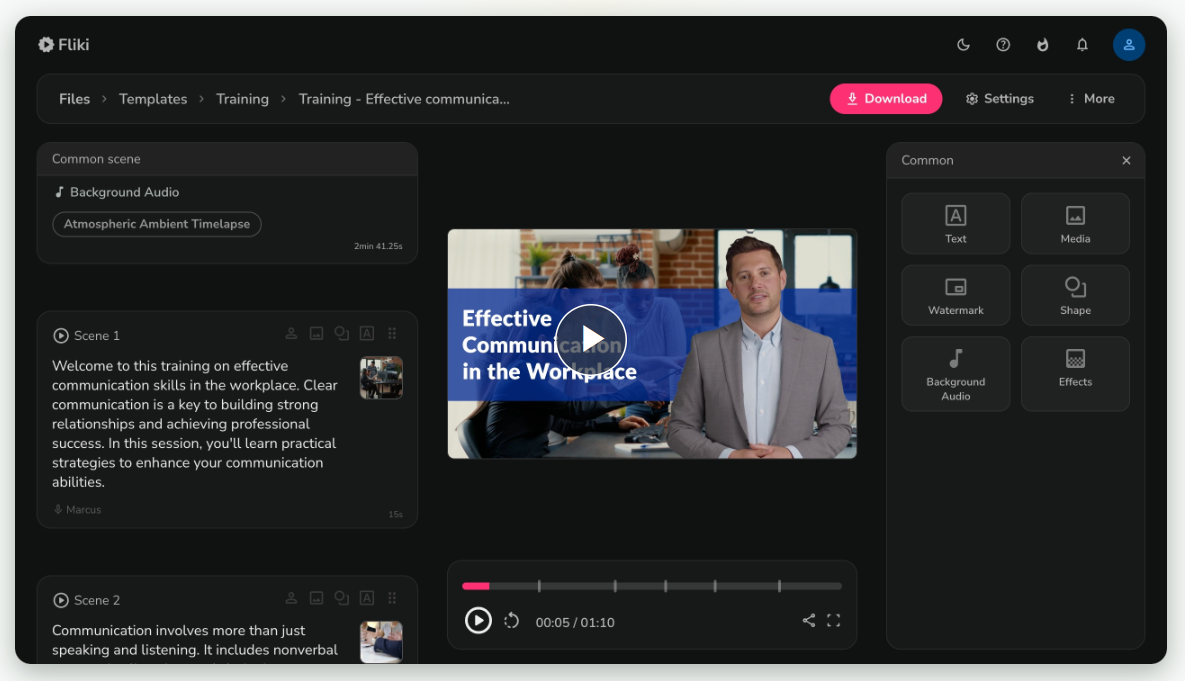Share the video using the share icon
The height and width of the screenshot is (681, 1185).
tap(809, 620)
